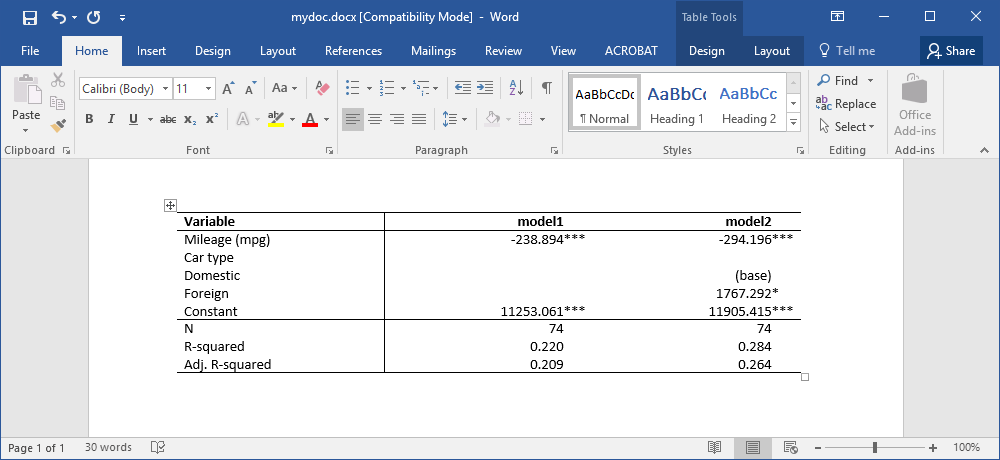
Task: Open the Customize Quick Access Toolbar dropdown
Action: (122, 18)
